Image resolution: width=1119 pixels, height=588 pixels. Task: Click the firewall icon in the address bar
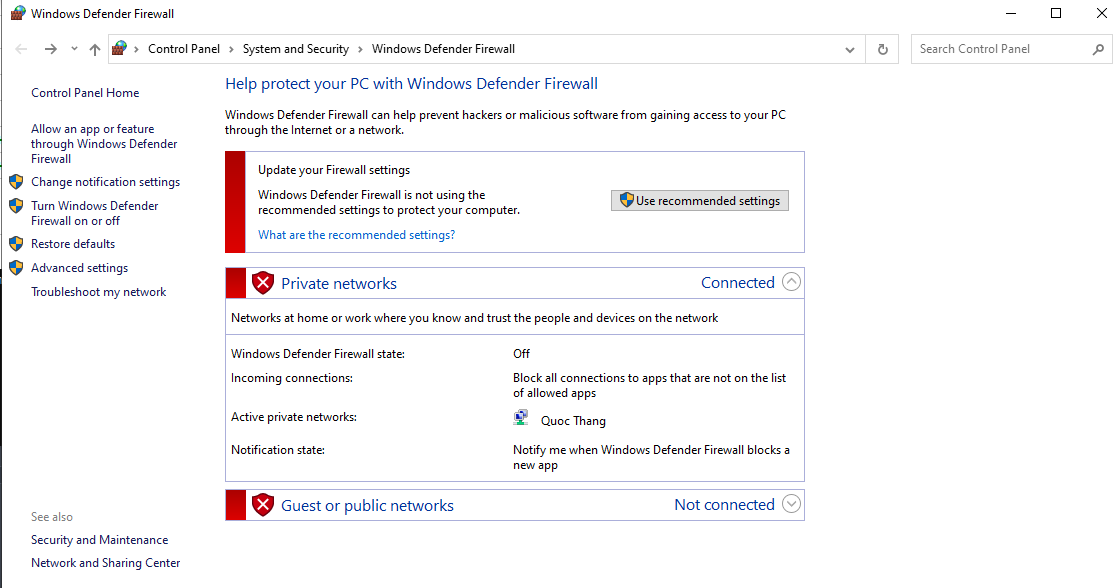coord(120,48)
